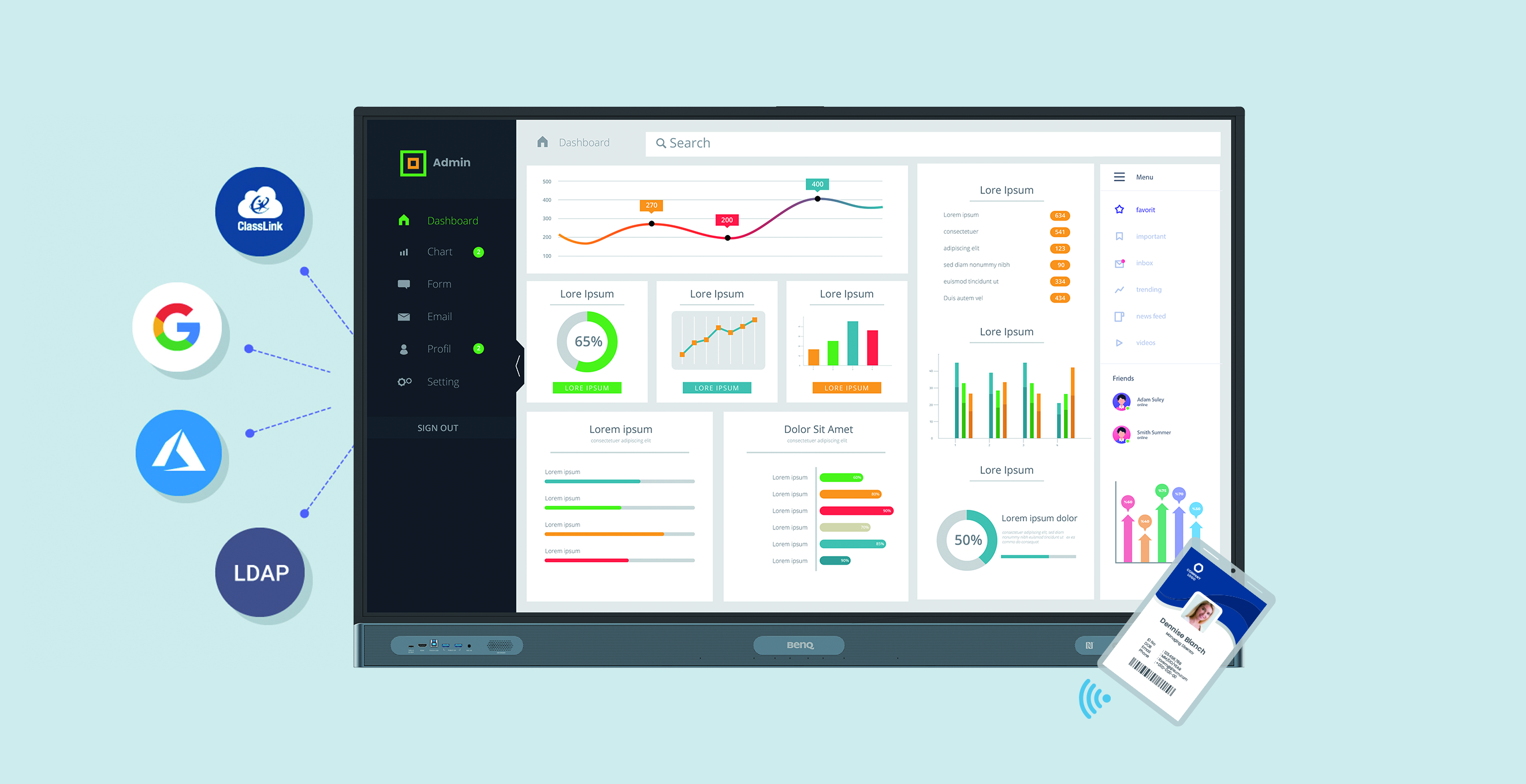Open the Dashboard tab
Screen dimensions: 1526x784
452,220
